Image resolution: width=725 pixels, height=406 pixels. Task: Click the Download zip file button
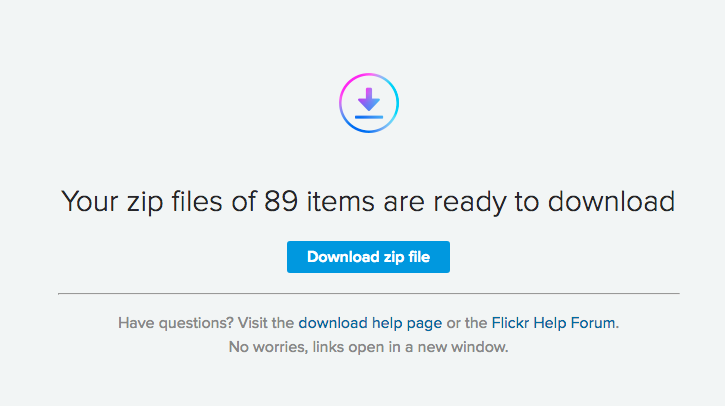pyautogui.click(x=368, y=257)
